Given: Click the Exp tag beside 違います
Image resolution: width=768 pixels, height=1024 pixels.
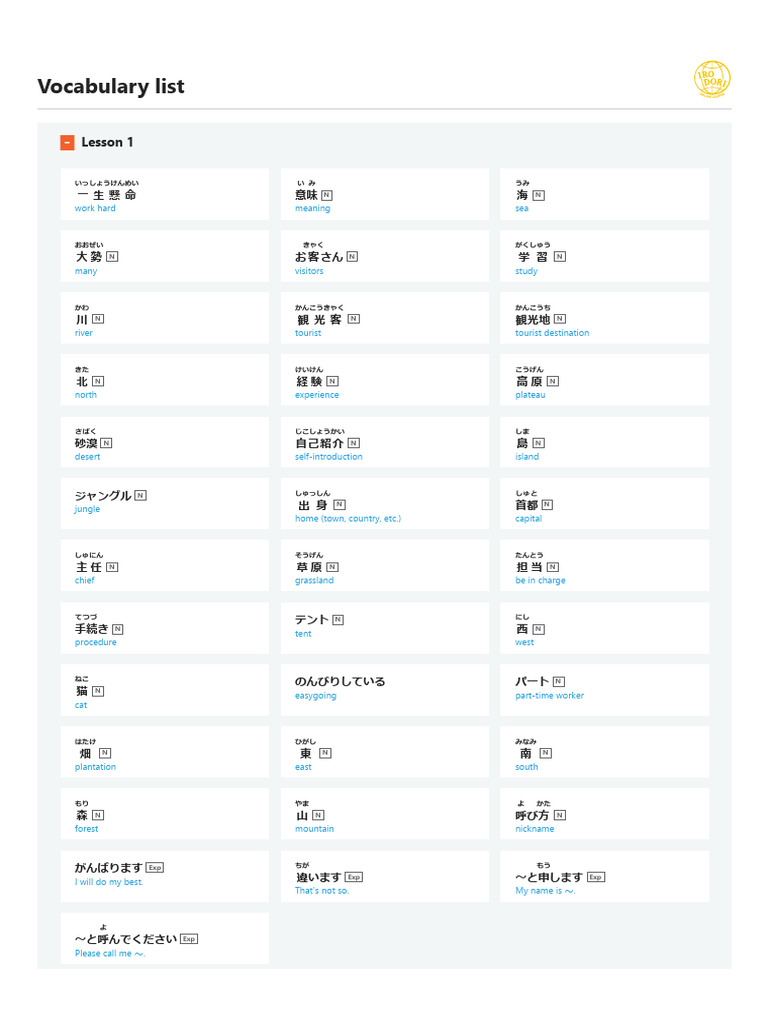Looking at the screenshot, I should click(x=354, y=877).
